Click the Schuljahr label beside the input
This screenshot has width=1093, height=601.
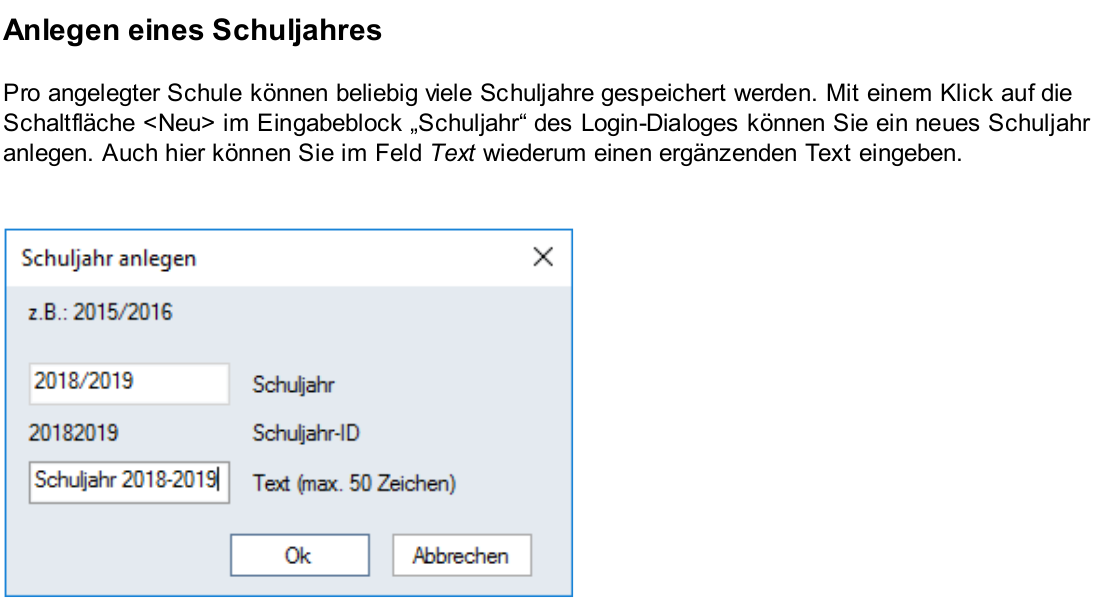pos(293,384)
